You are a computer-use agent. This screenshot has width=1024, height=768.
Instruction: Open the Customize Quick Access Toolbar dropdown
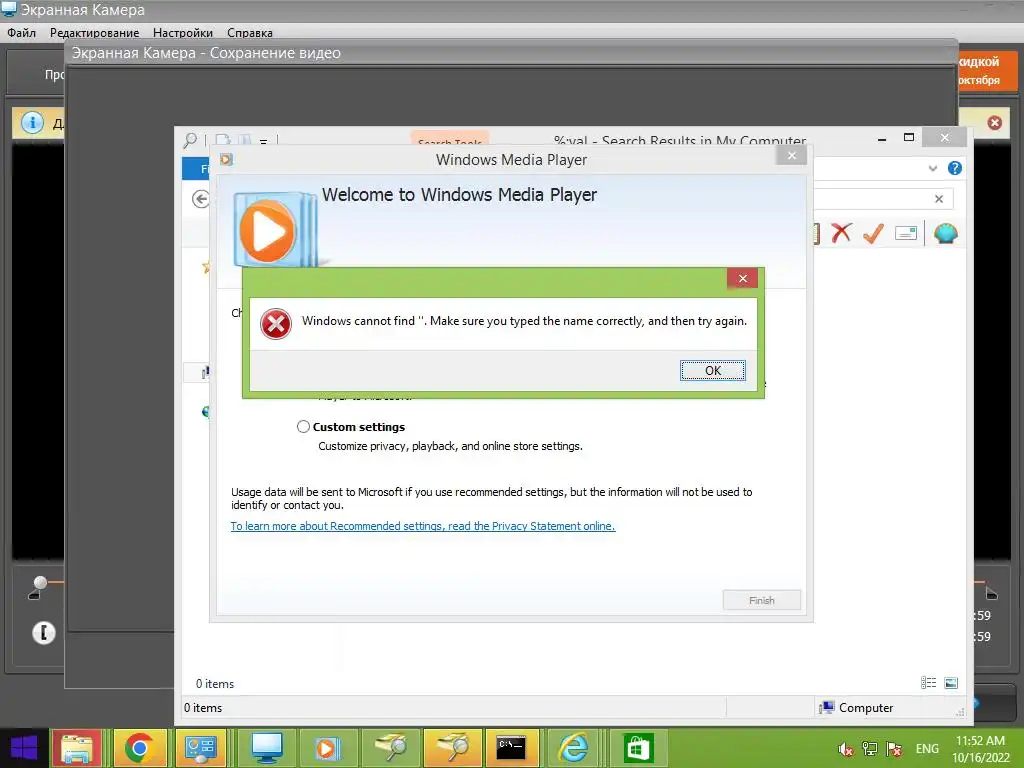263,141
